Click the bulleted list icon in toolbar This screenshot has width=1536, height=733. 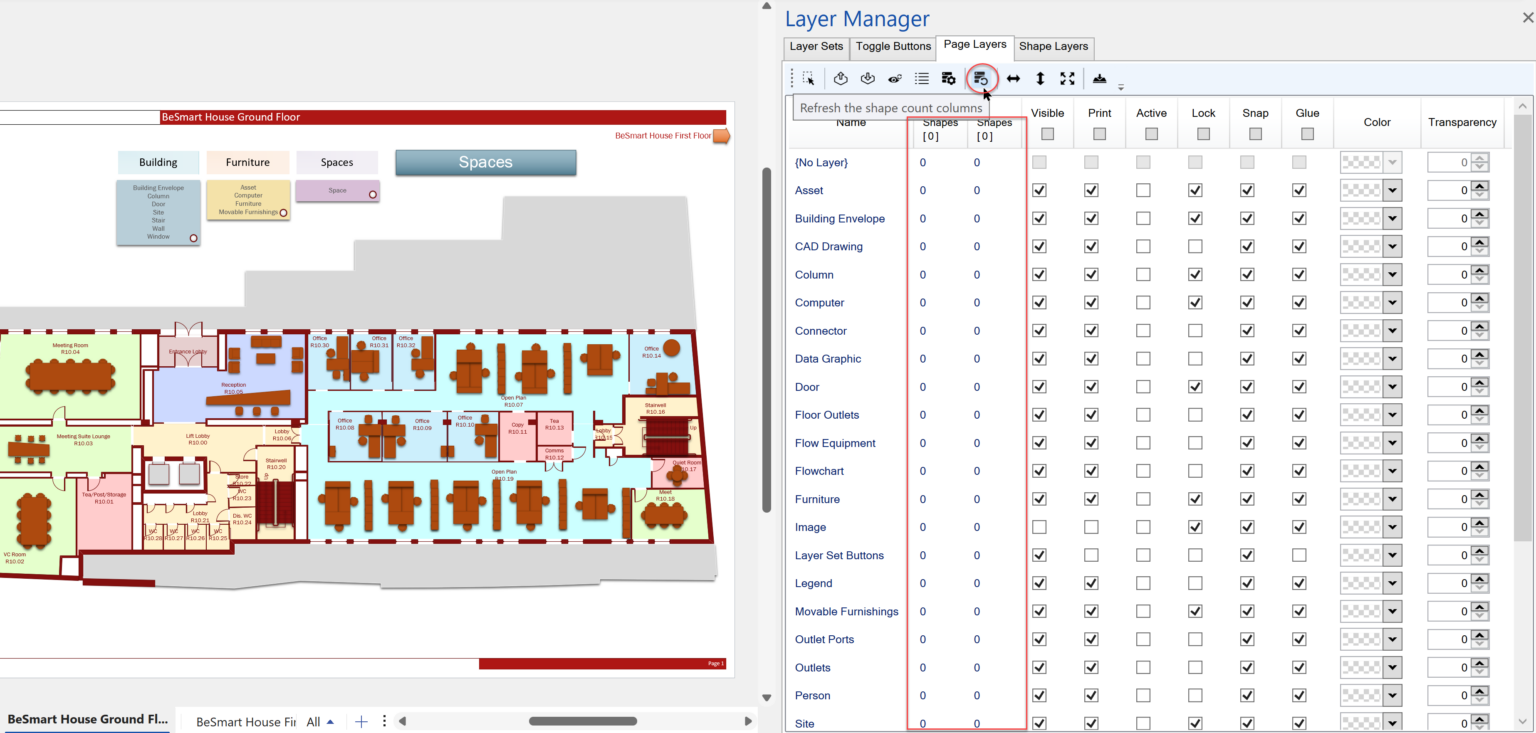click(x=922, y=78)
